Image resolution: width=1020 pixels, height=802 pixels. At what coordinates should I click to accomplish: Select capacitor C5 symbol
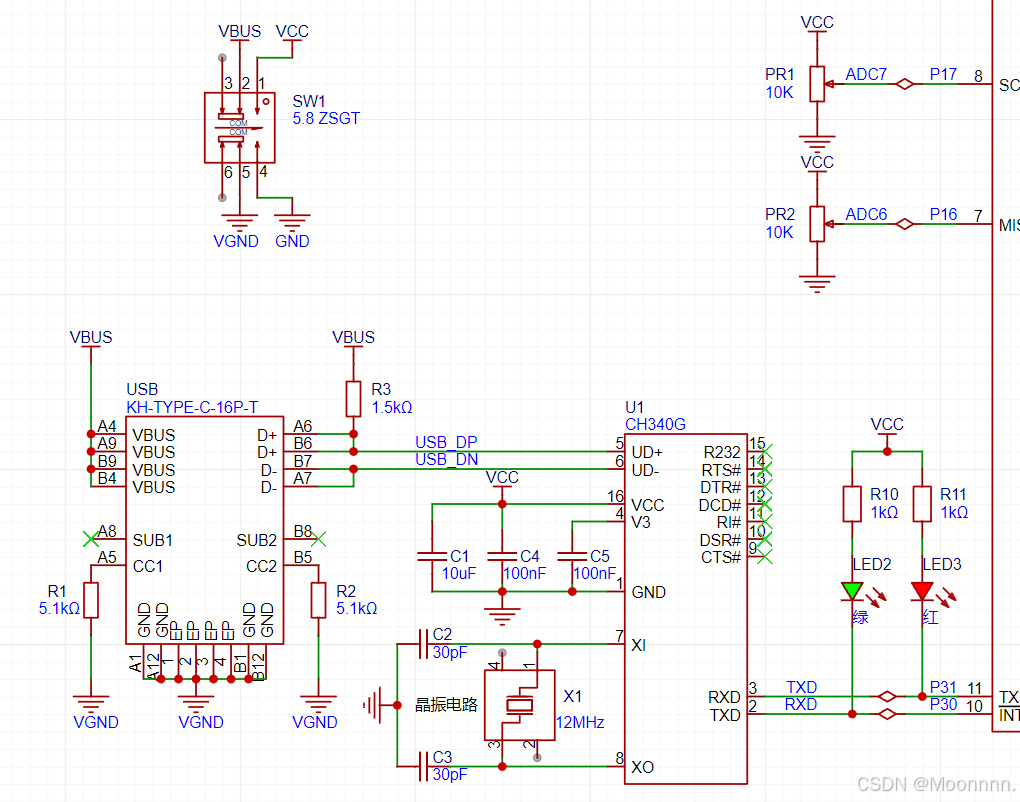(572, 557)
